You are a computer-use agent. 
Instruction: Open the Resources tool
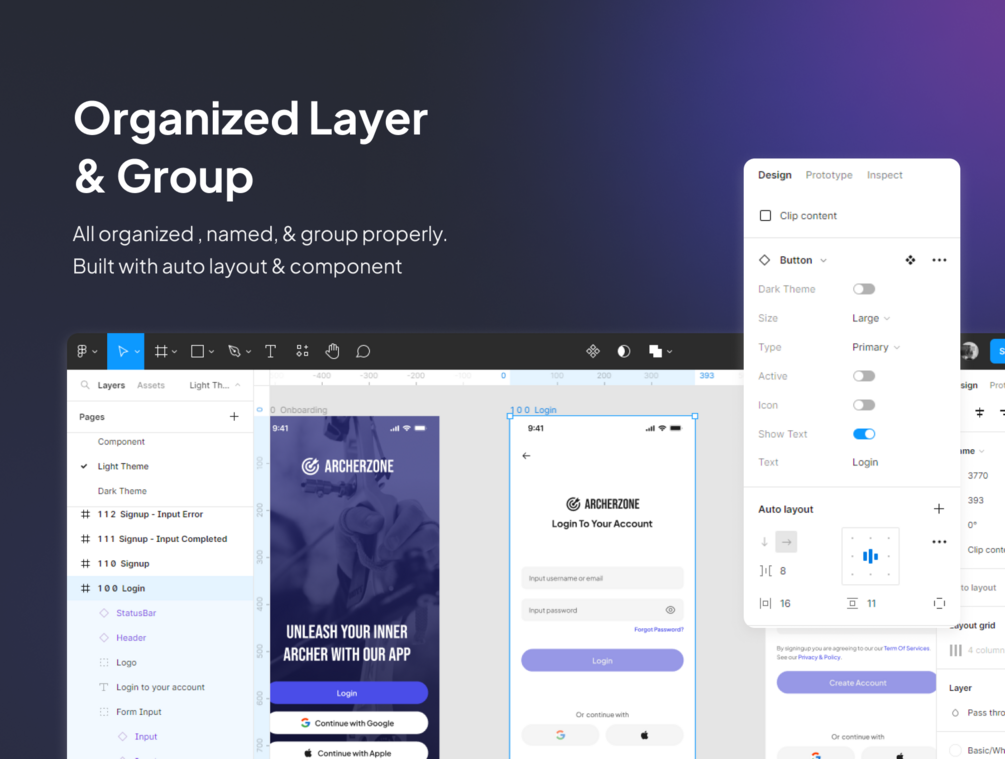303,351
